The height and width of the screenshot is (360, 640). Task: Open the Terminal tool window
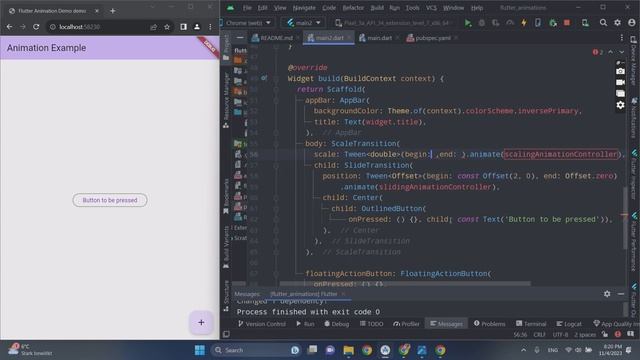point(531,324)
